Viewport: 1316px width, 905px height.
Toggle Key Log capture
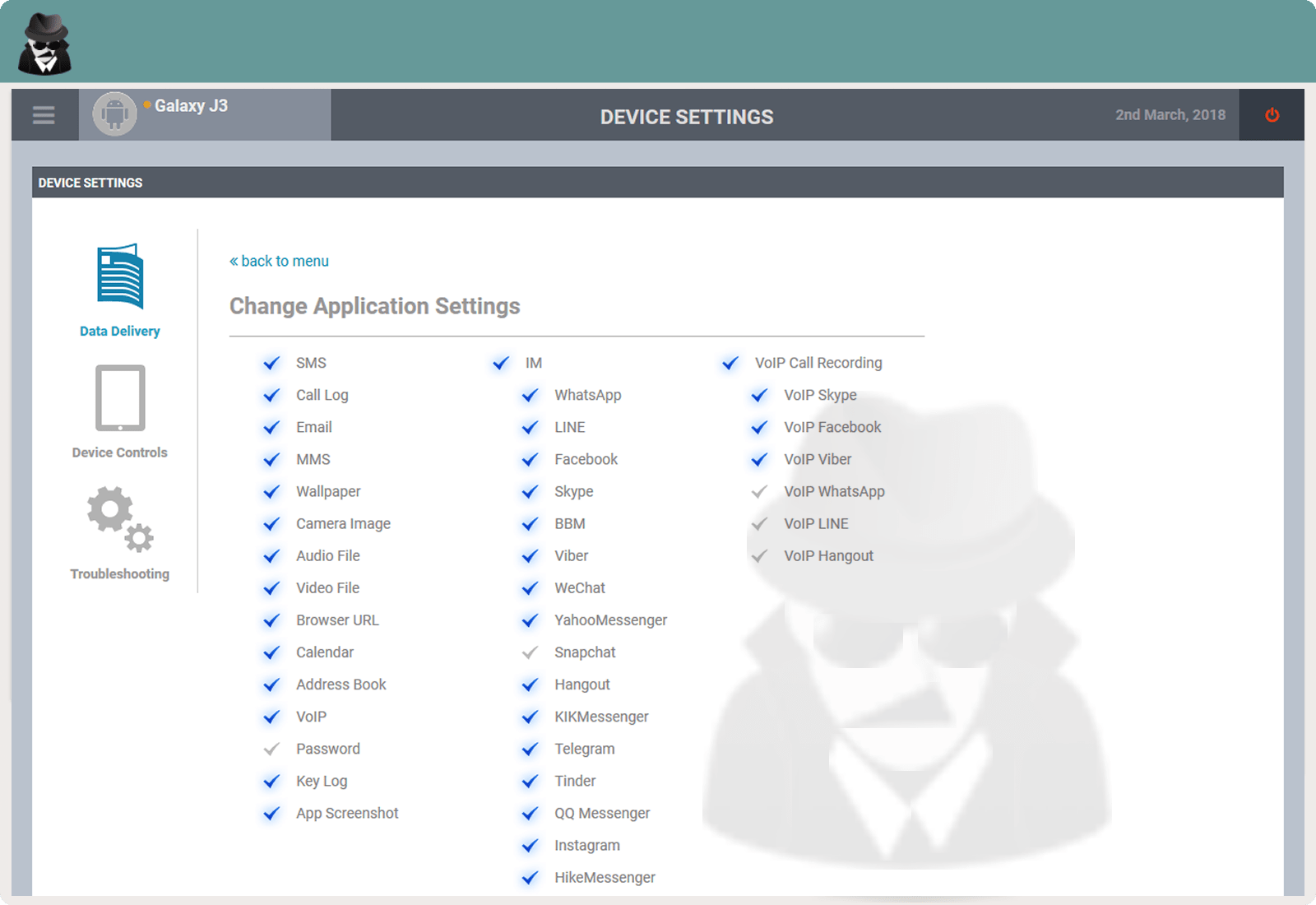[x=271, y=781]
